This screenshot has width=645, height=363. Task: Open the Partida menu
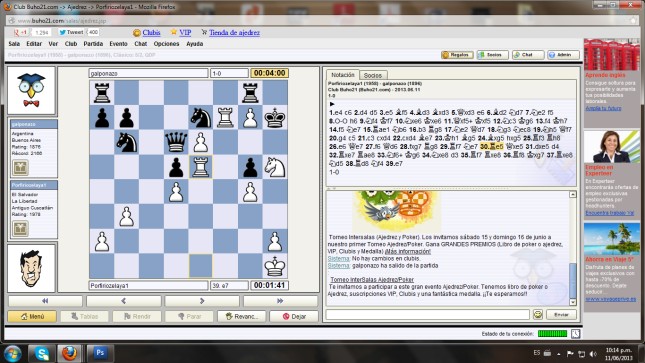tap(93, 44)
